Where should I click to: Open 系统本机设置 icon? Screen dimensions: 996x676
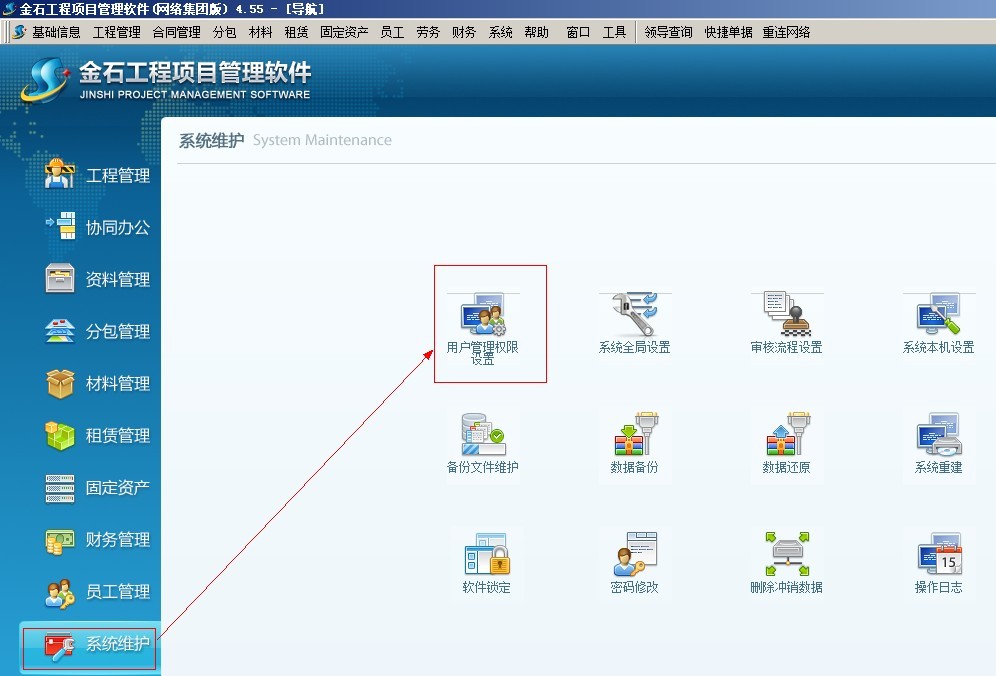tap(938, 315)
